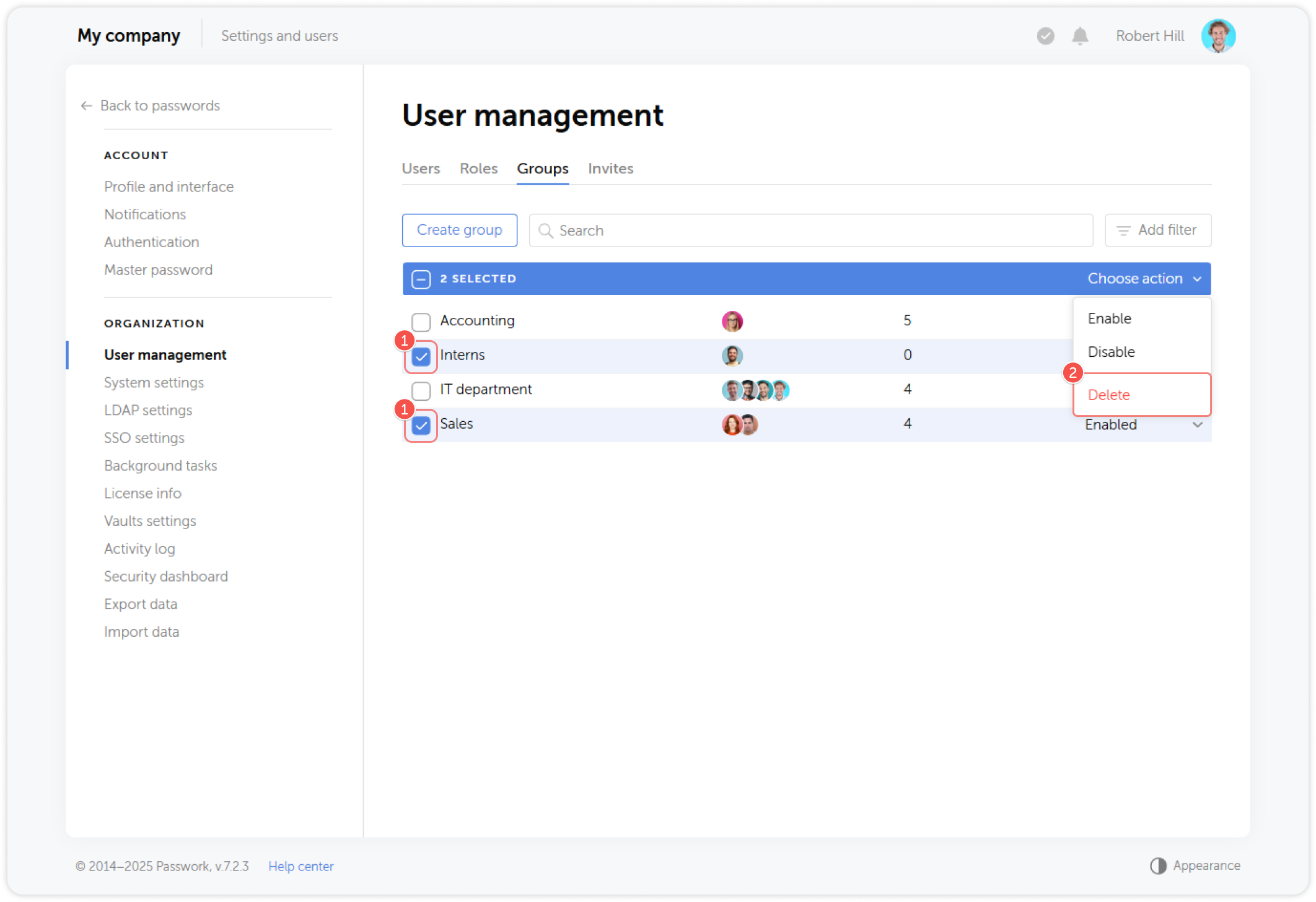Click the deselect-all minus icon
The image size is (1316, 902).
421,279
